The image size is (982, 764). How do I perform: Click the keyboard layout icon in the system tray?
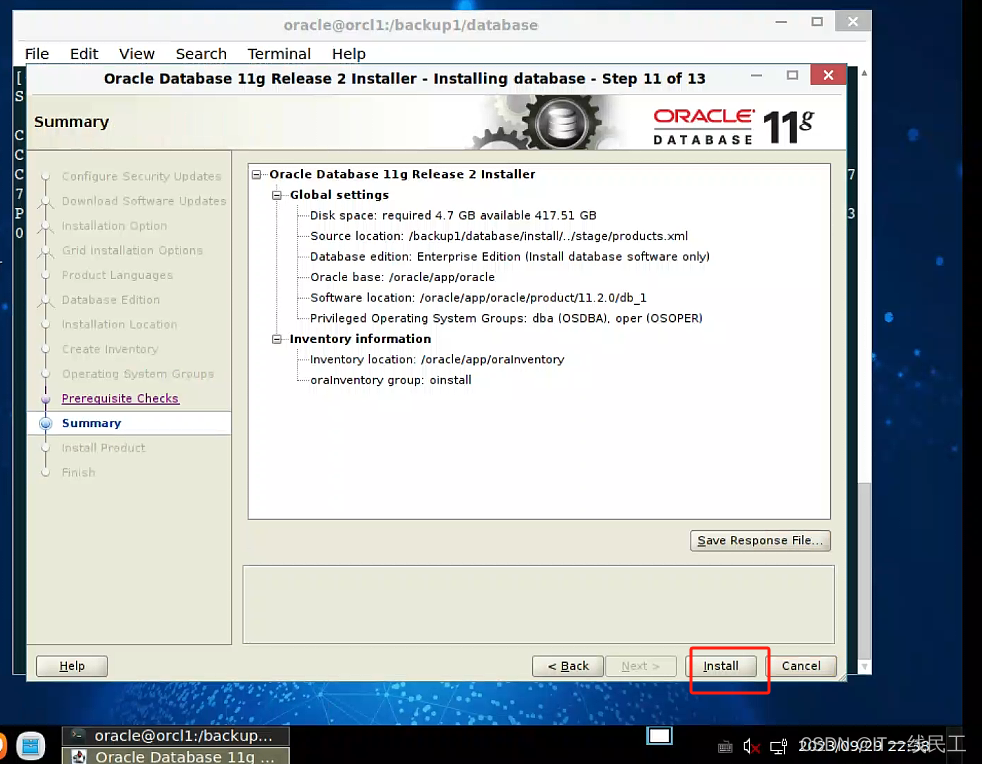725,747
